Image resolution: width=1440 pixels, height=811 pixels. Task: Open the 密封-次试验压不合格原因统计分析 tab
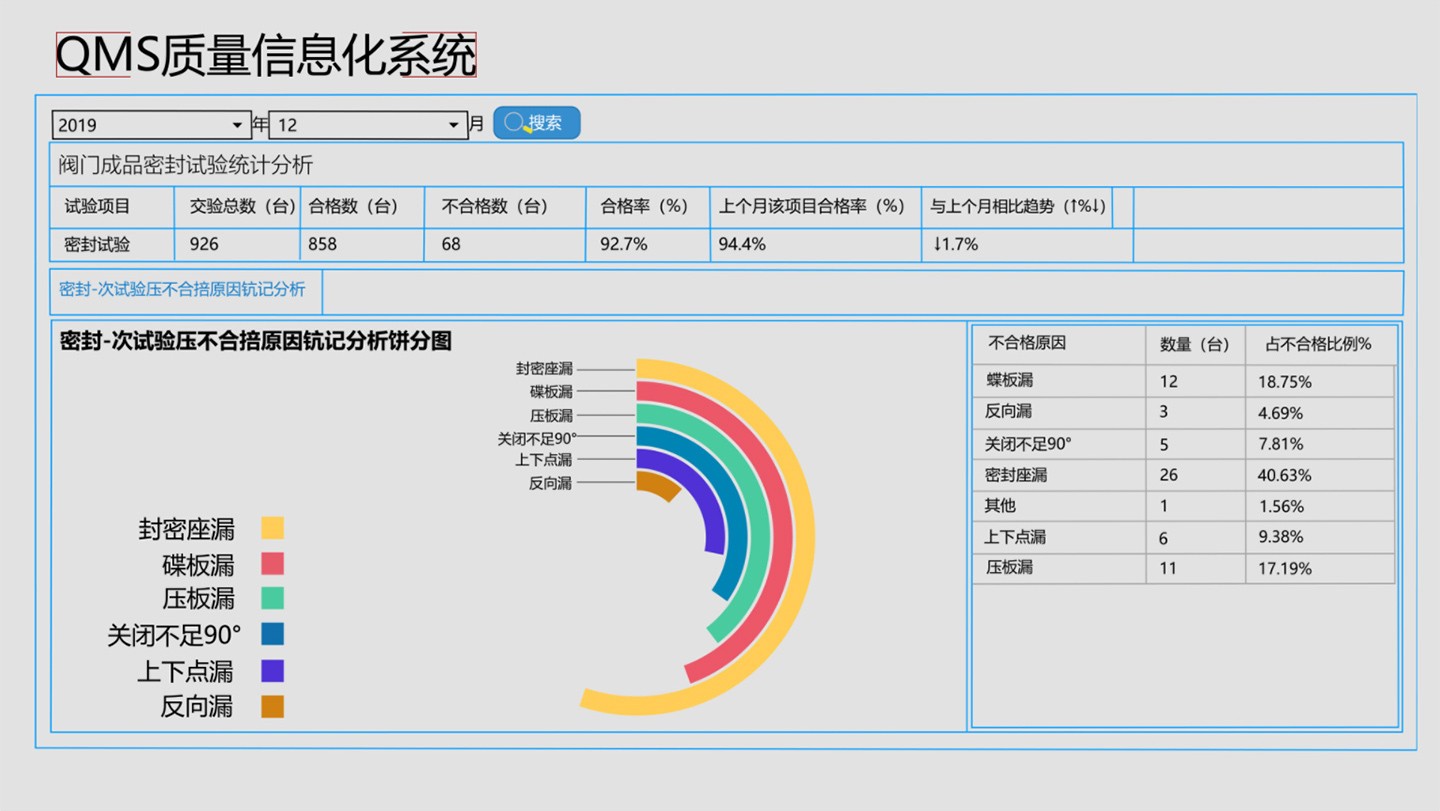pyautogui.click(x=183, y=289)
